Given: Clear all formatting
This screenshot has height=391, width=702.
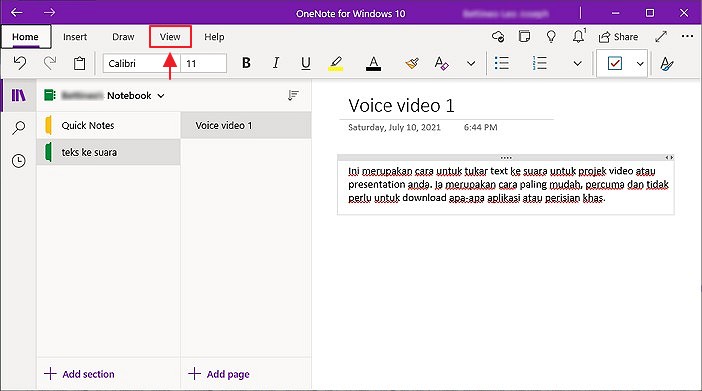Looking at the screenshot, I should [x=441, y=63].
